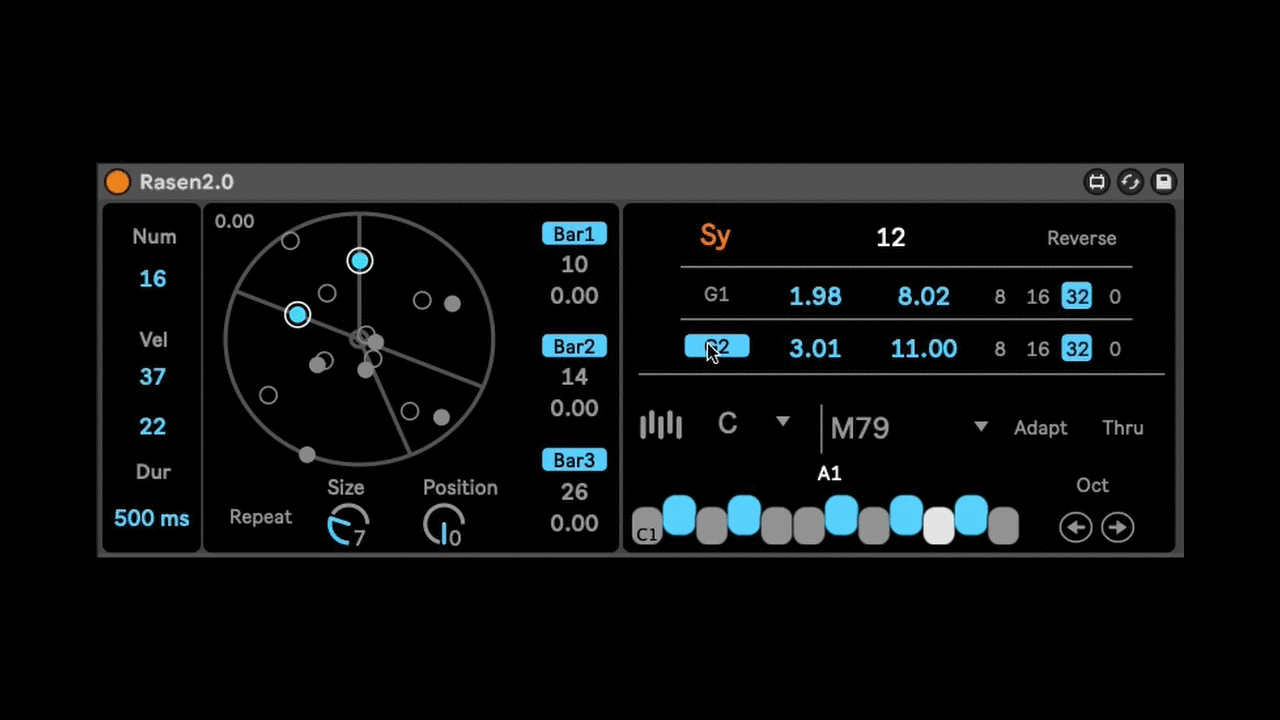Toggle the Bar1 button
Viewport: 1280px width, 720px height.
[x=574, y=234]
